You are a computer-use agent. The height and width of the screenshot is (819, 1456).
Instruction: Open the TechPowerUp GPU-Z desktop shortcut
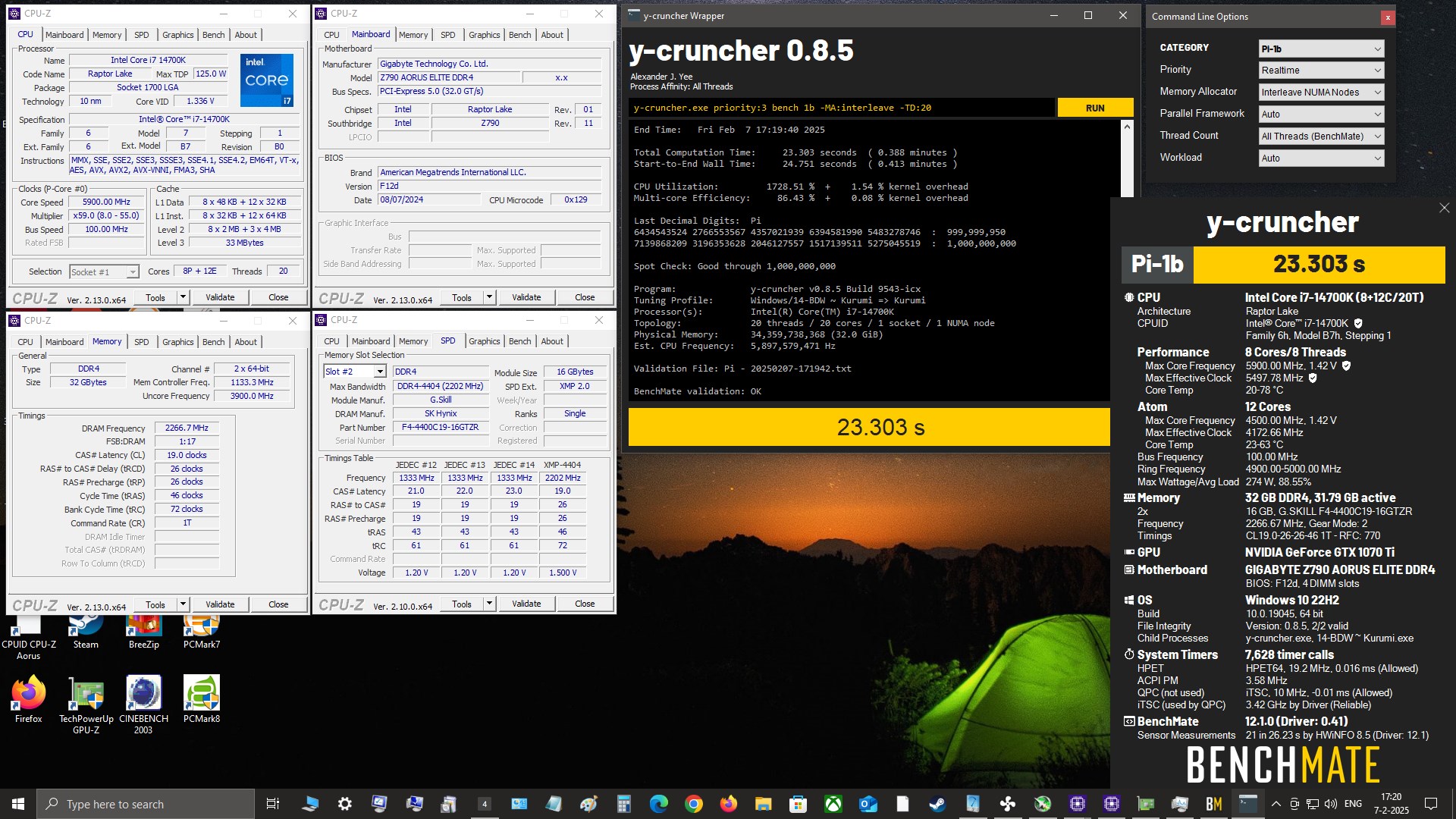tap(86, 704)
